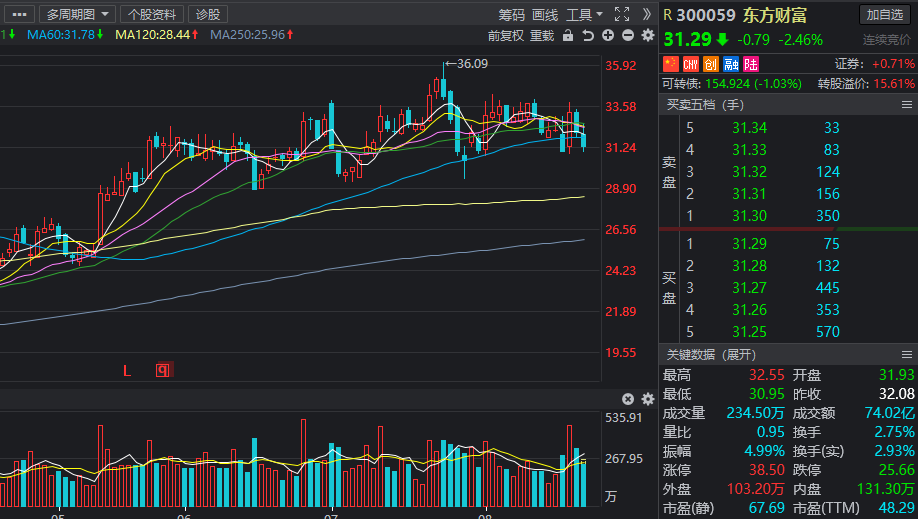The height and width of the screenshot is (519, 918).
Task: Select buy level 4 price 31.26
Action: [749, 310]
